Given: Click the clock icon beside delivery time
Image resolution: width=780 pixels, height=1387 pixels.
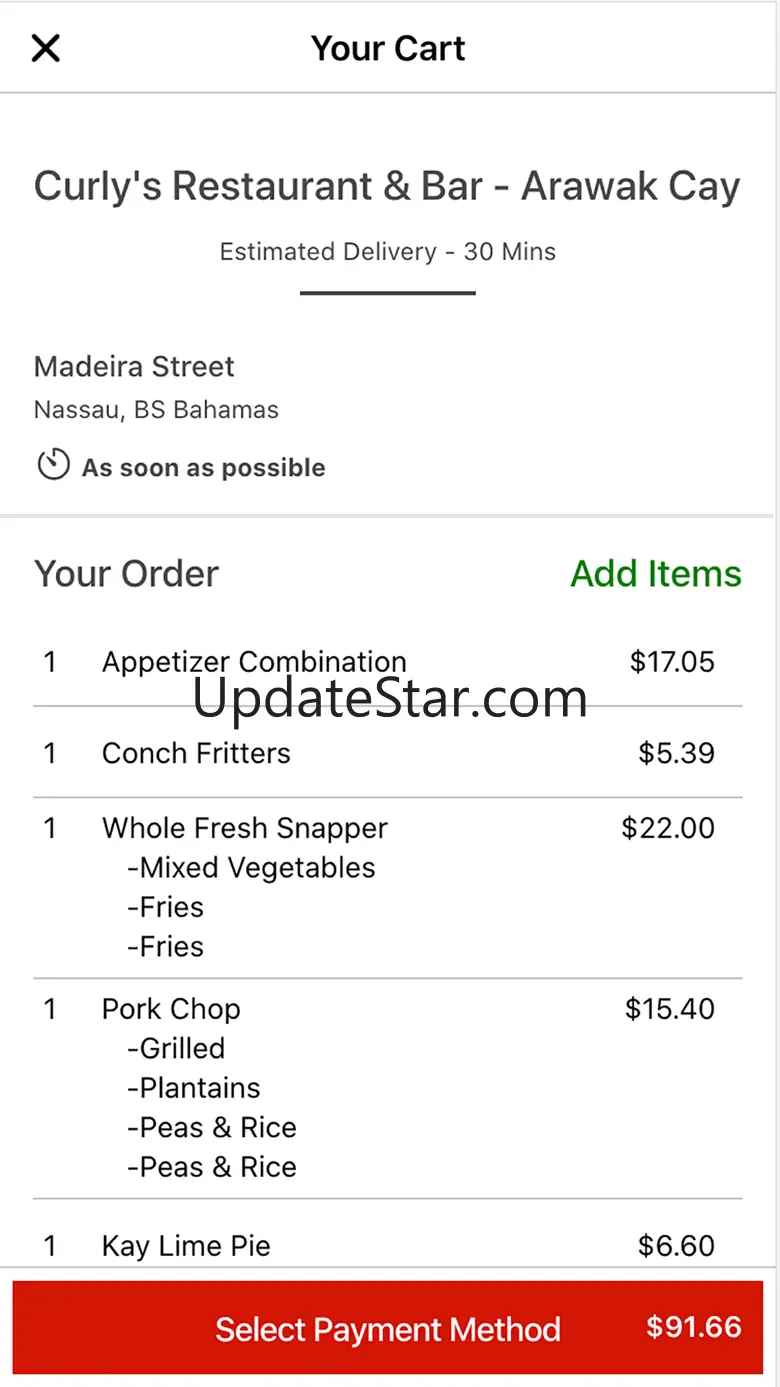Looking at the screenshot, I should click(53, 465).
